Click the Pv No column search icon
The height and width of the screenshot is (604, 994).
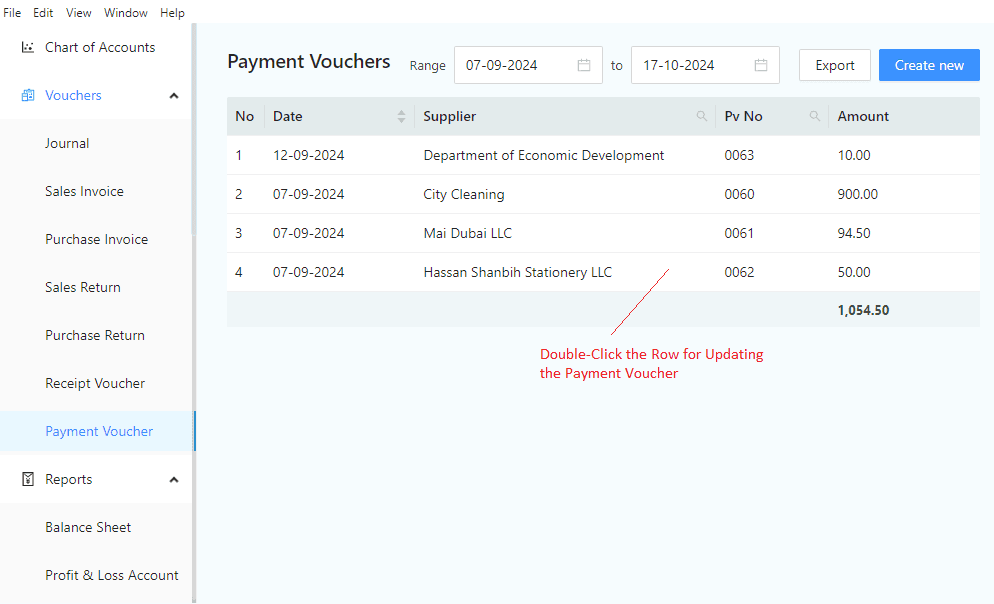[815, 116]
